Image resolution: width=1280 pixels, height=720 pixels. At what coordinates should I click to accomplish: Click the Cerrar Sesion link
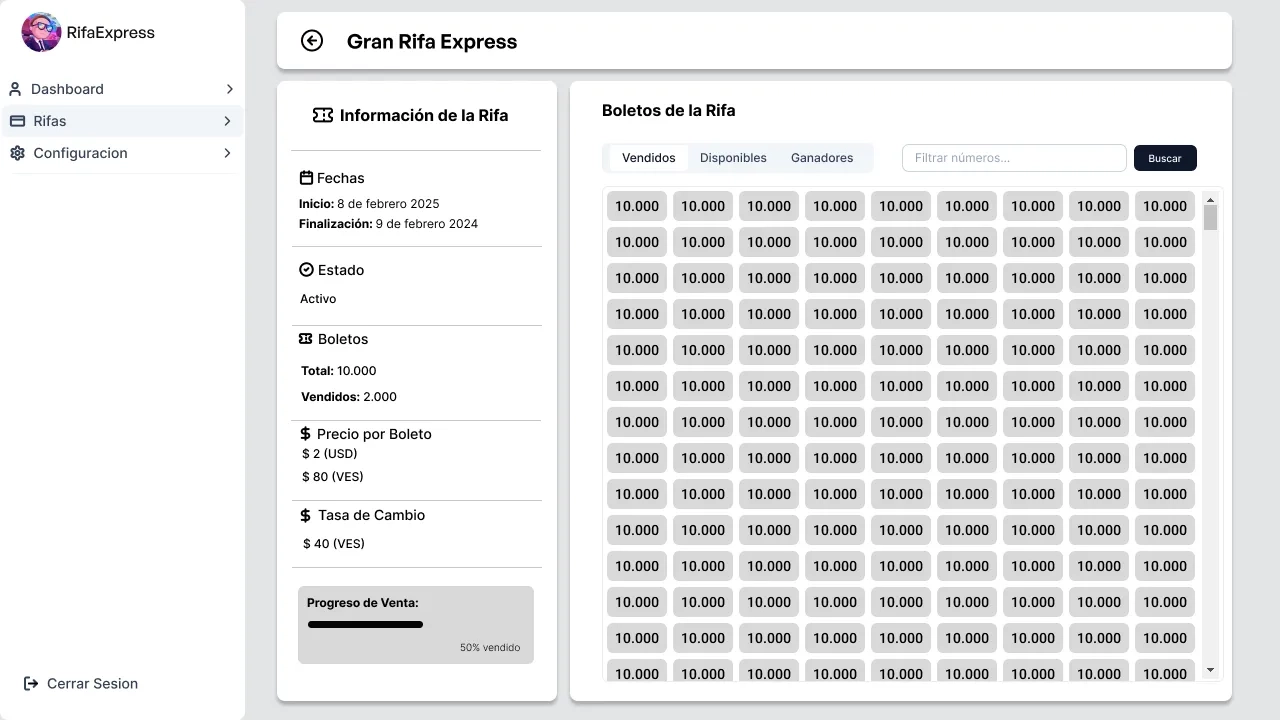click(x=92, y=683)
